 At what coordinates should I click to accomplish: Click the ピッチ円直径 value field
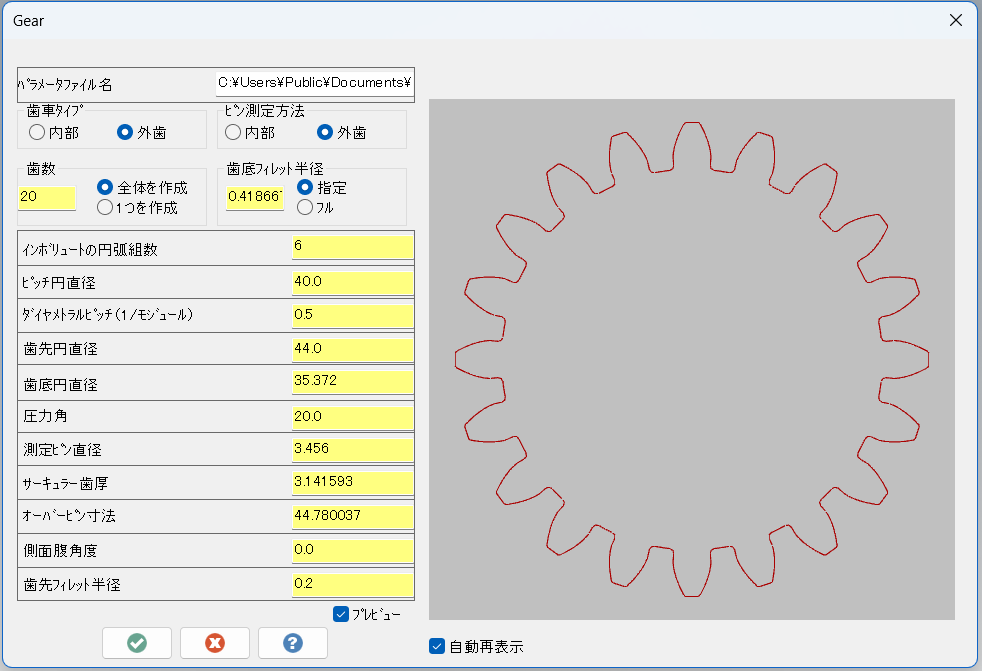352,282
